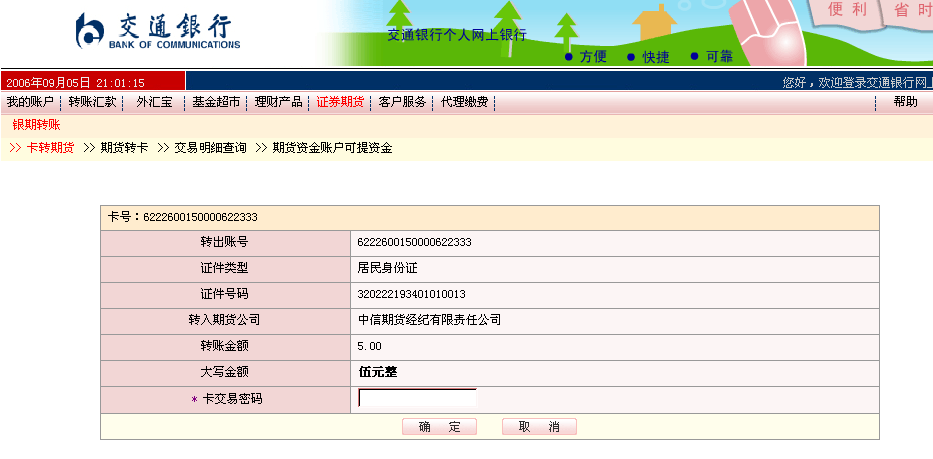
Task: Click ID number 320222193401010013
Action: pyautogui.click(x=411, y=295)
